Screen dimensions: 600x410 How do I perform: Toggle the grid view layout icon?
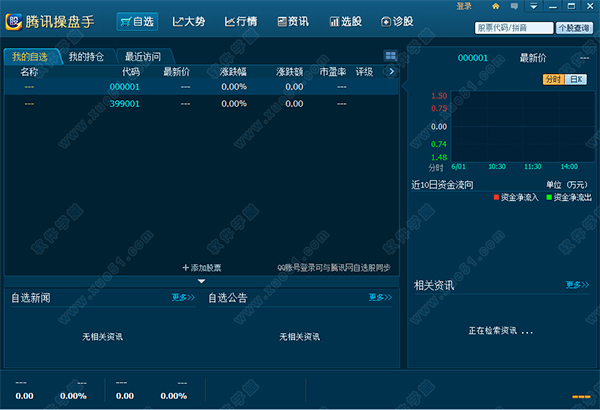(x=390, y=56)
